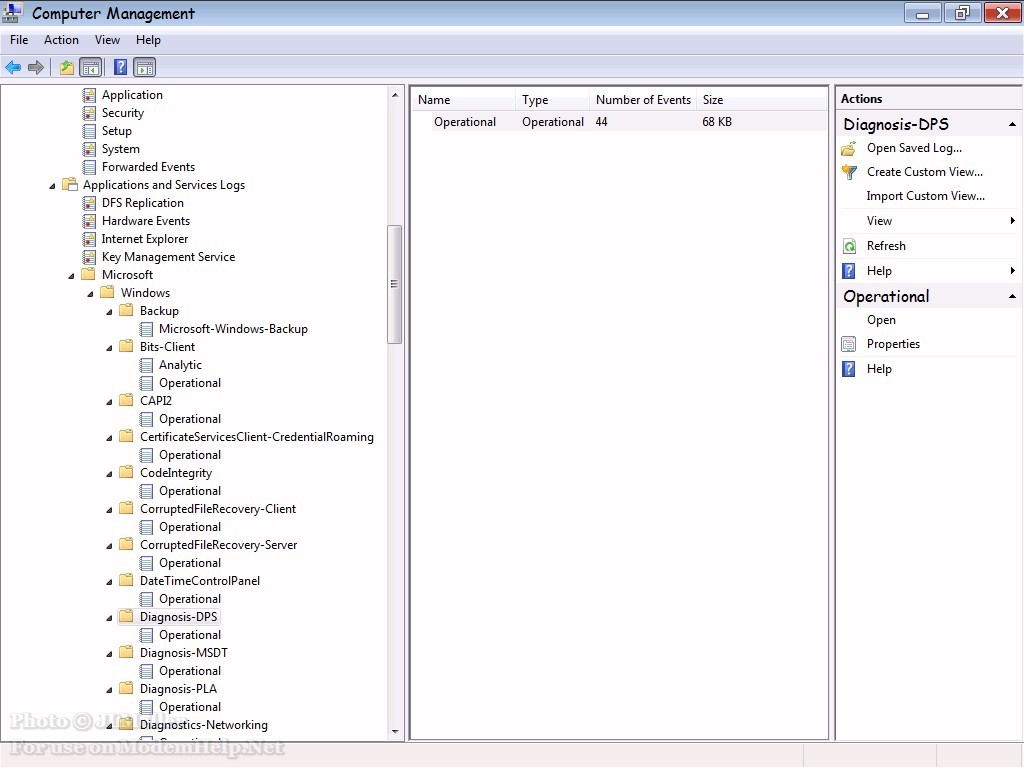
Task: Collapse the Microsoft tree node
Action: click(x=71, y=276)
